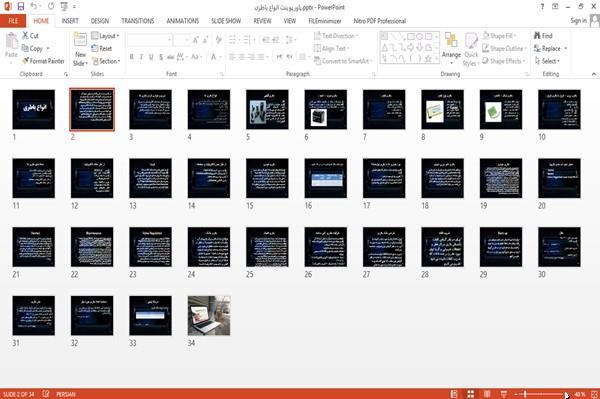Image resolution: width=600 pixels, height=399 pixels.
Task: Click the zoom percentage value
Action: [x=580, y=394]
